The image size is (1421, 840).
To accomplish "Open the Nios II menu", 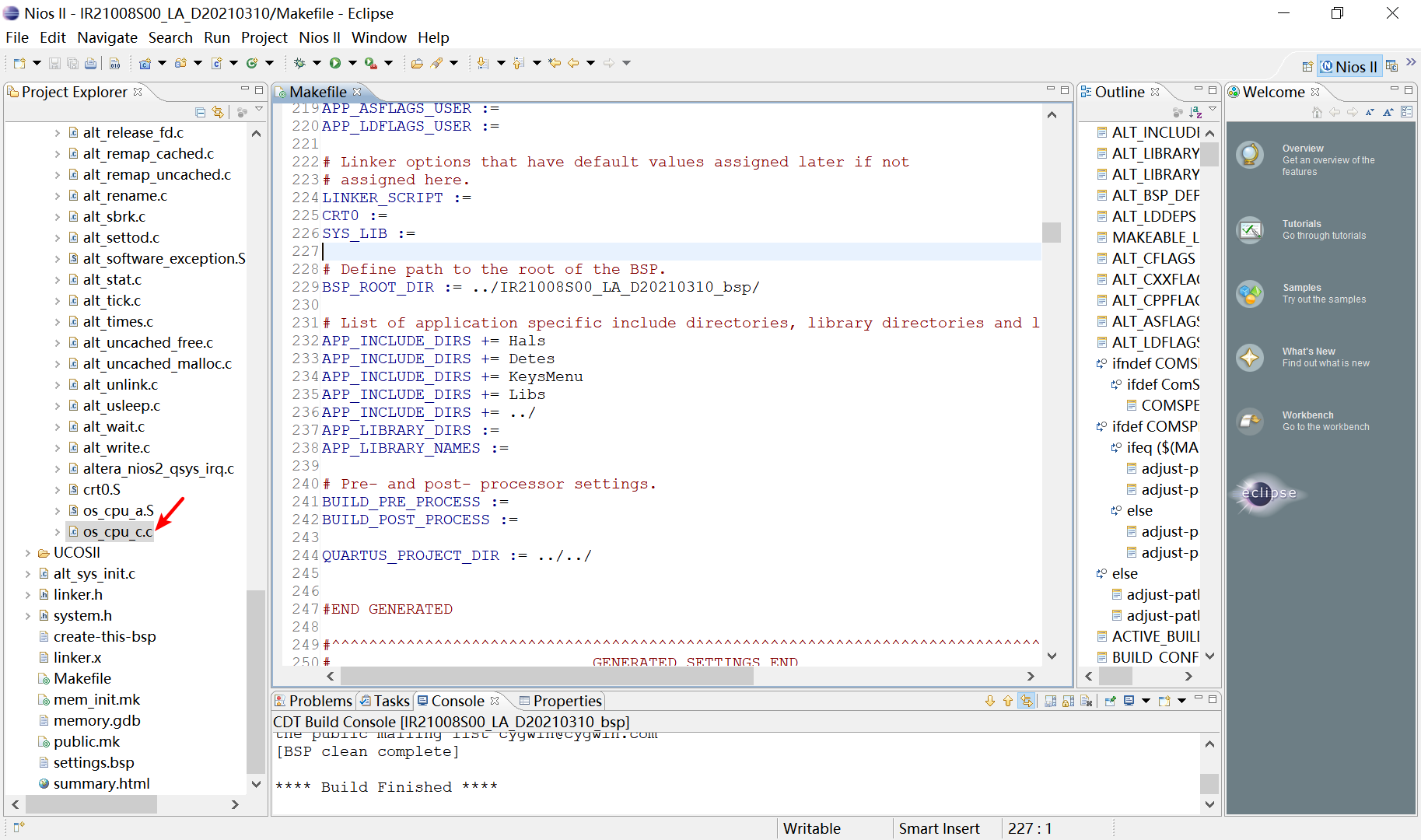I will point(320,37).
